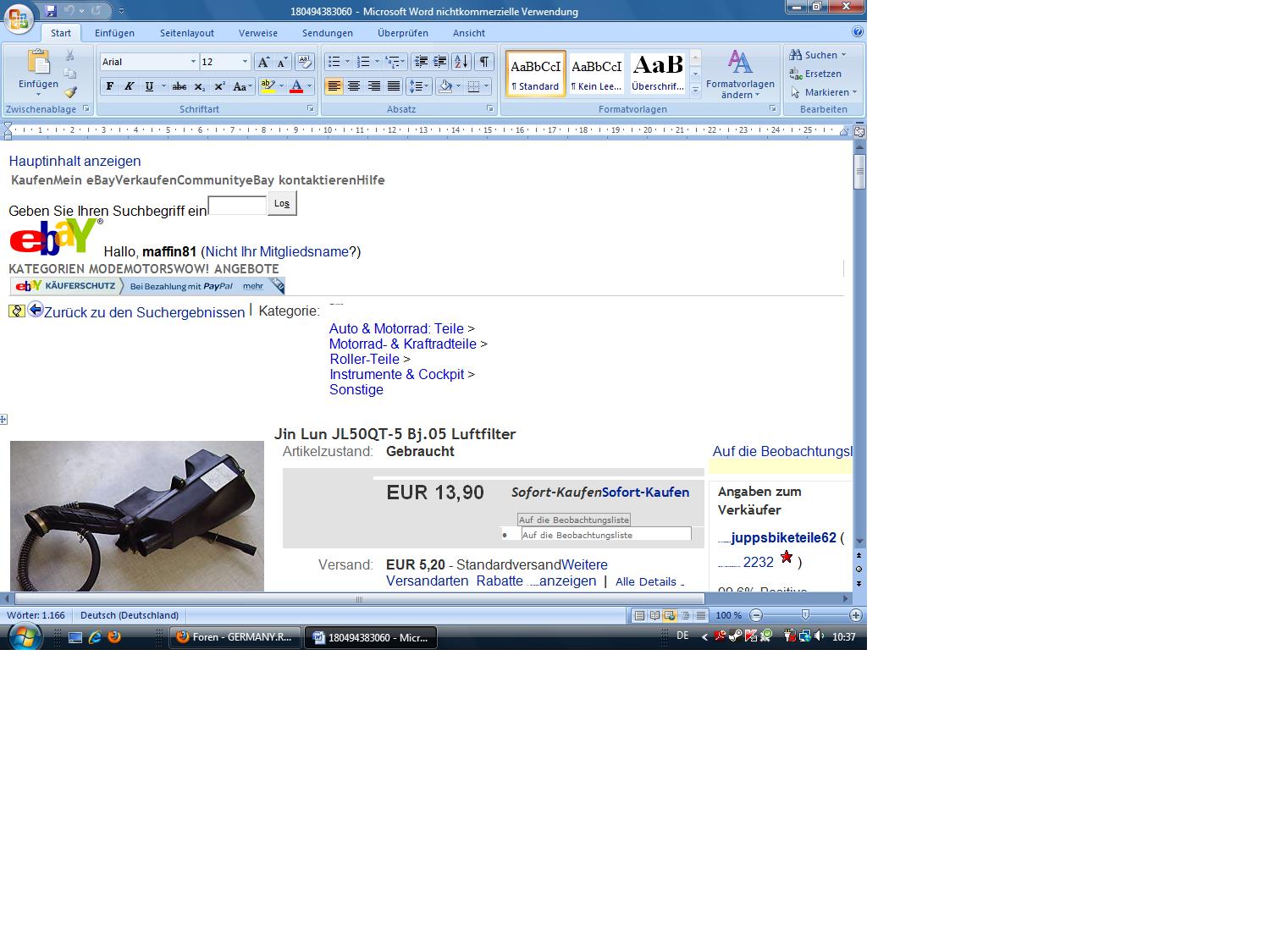The image size is (1270, 952).
Task: Undo last action in Quick Access toolbar
Action: [x=69, y=11]
